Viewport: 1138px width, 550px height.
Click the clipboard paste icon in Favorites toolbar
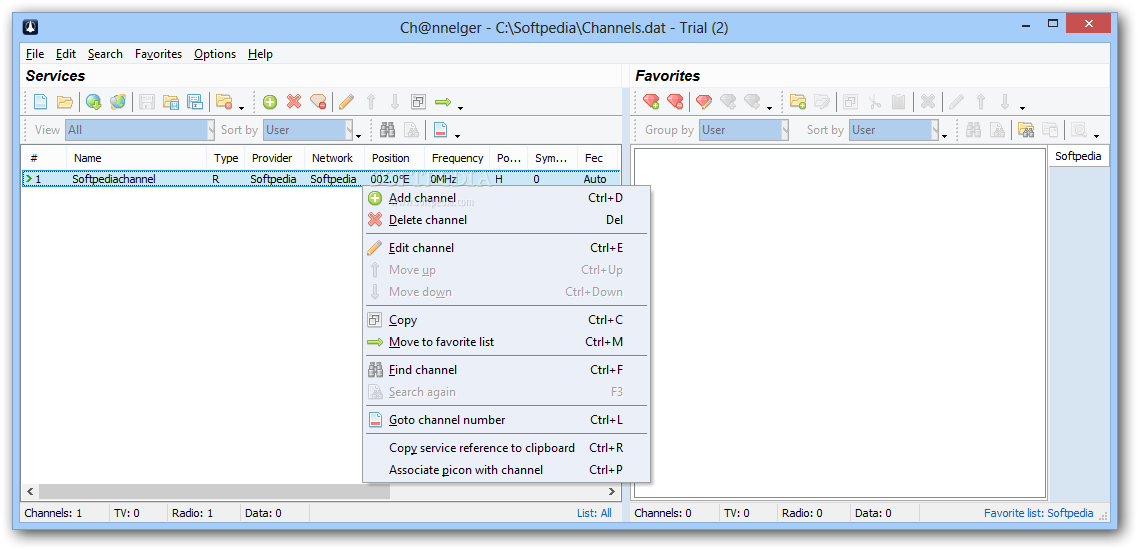point(898,102)
